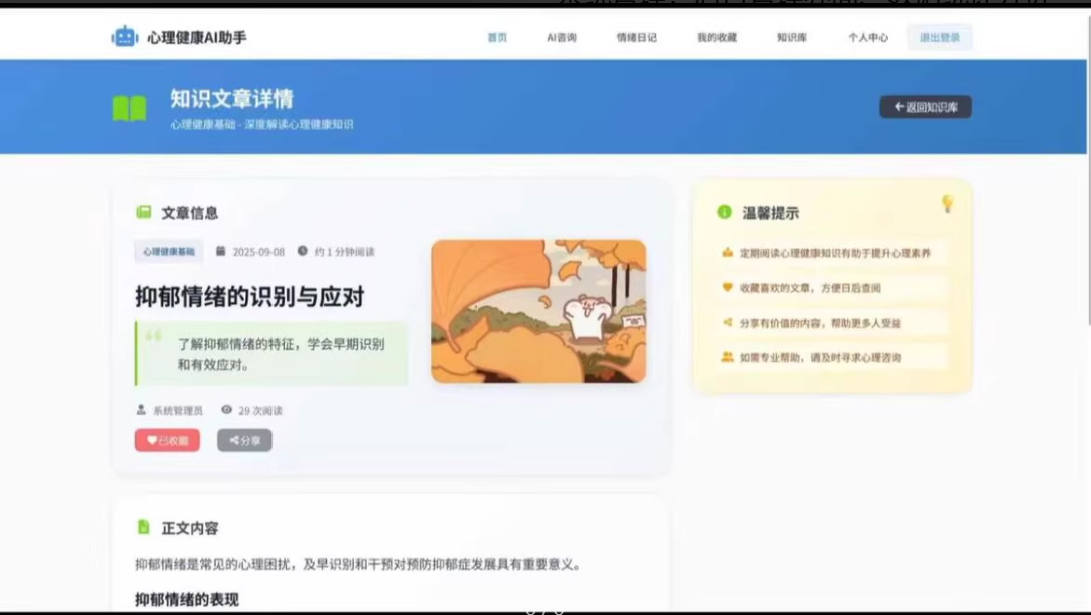Click people icon beside 如需专业帮助
Viewport: 1091px width, 615px height.
(727, 357)
